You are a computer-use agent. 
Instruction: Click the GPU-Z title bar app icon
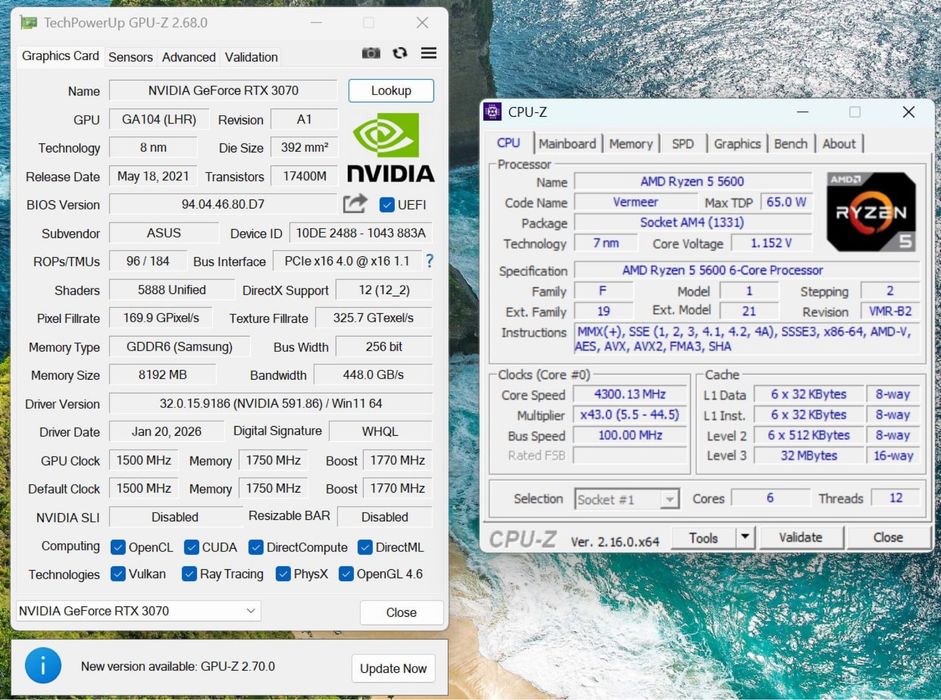click(28, 23)
